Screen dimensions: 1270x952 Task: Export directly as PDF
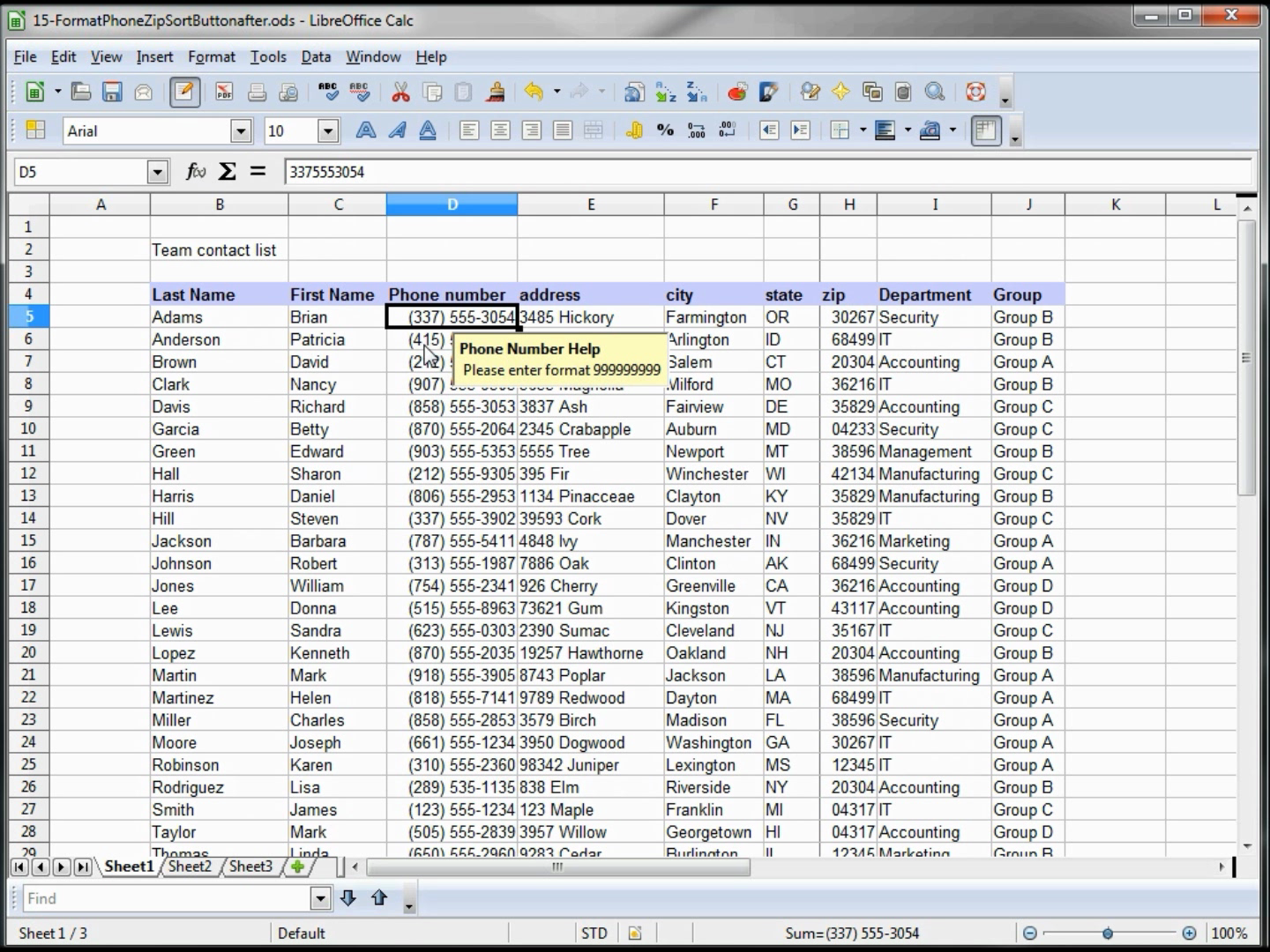(224, 92)
